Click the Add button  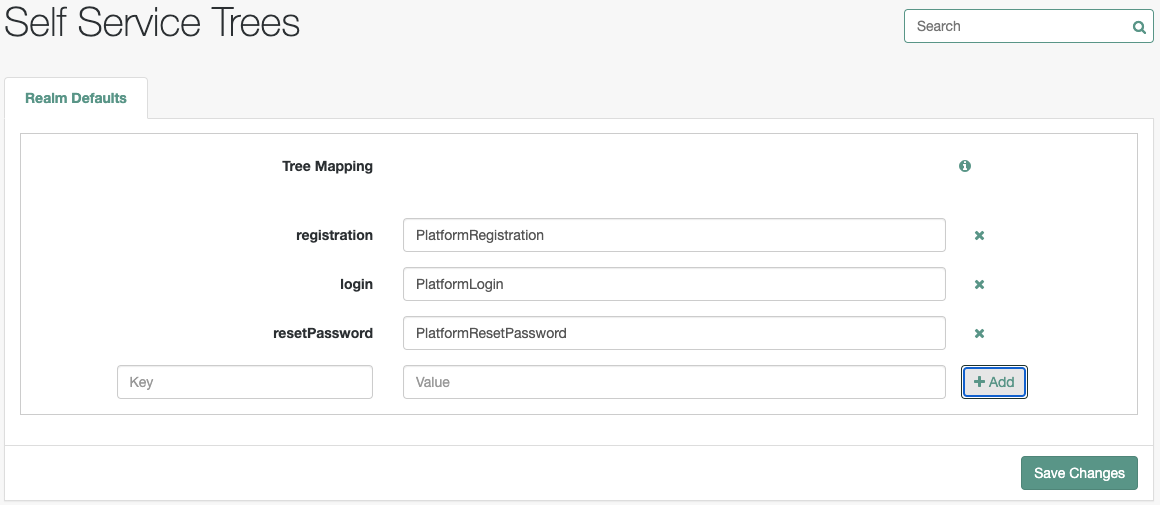994,382
